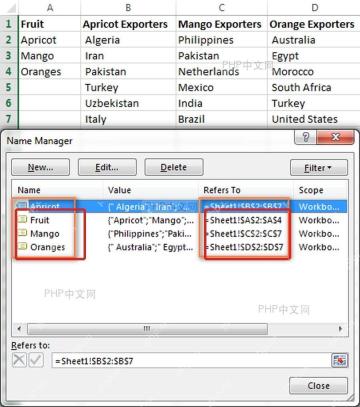Click cell Algeria

128,40
